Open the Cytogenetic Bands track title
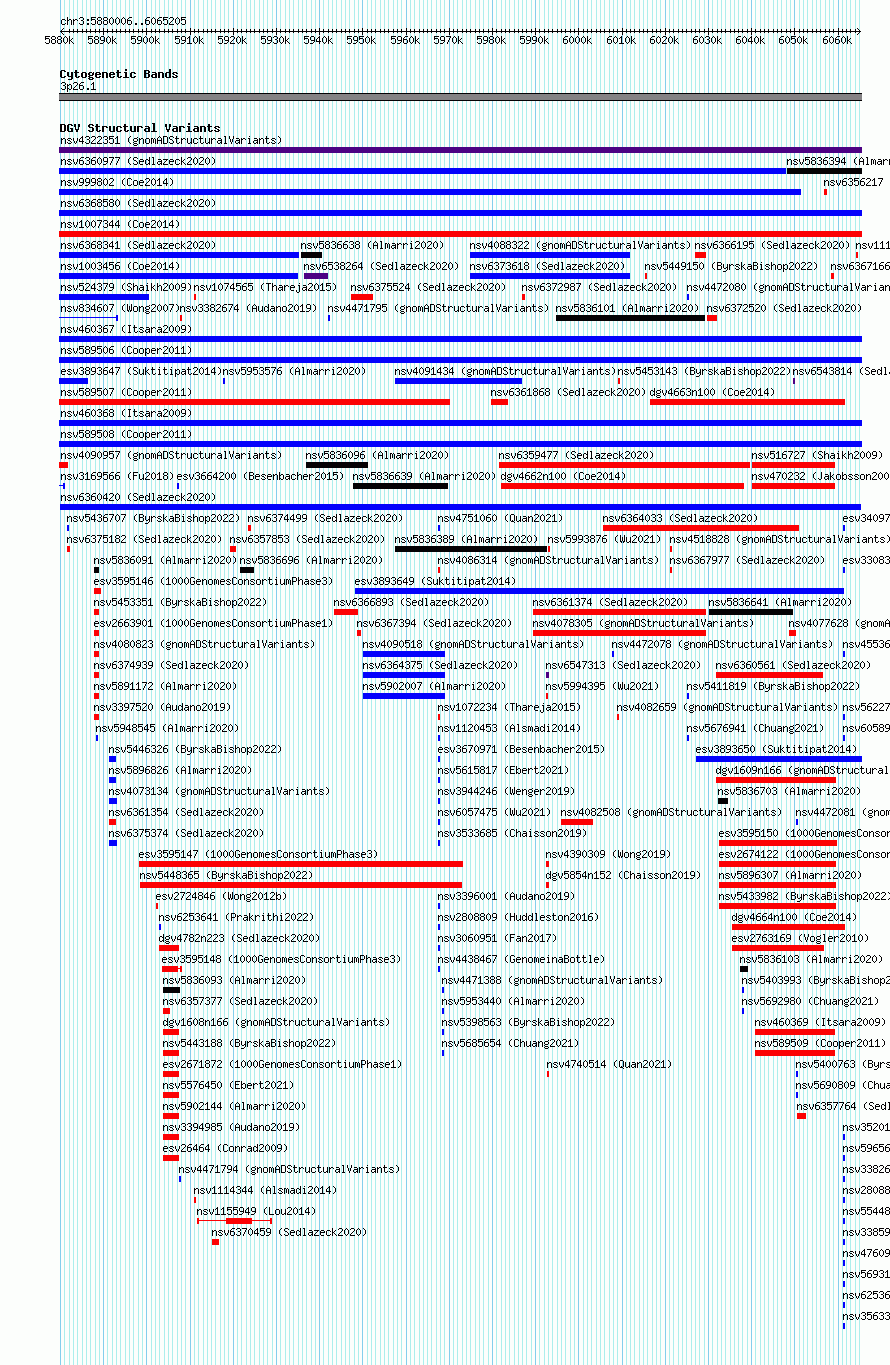This screenshot has height=1365, width=890. (119, 74)
